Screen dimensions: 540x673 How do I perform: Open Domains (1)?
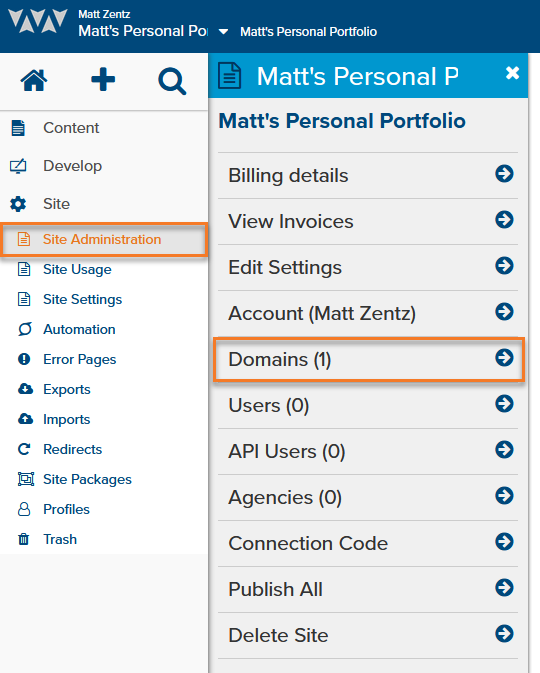click(369, 359)
